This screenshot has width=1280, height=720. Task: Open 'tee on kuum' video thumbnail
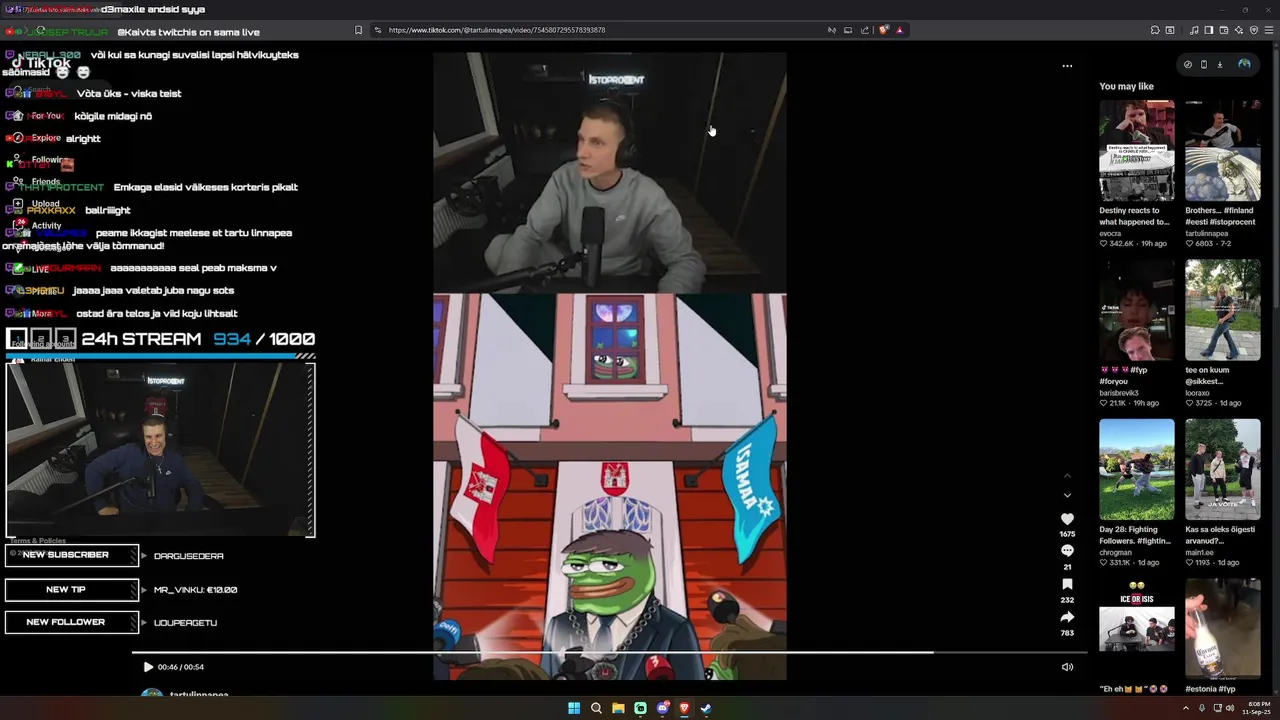tap(1223, 310)
